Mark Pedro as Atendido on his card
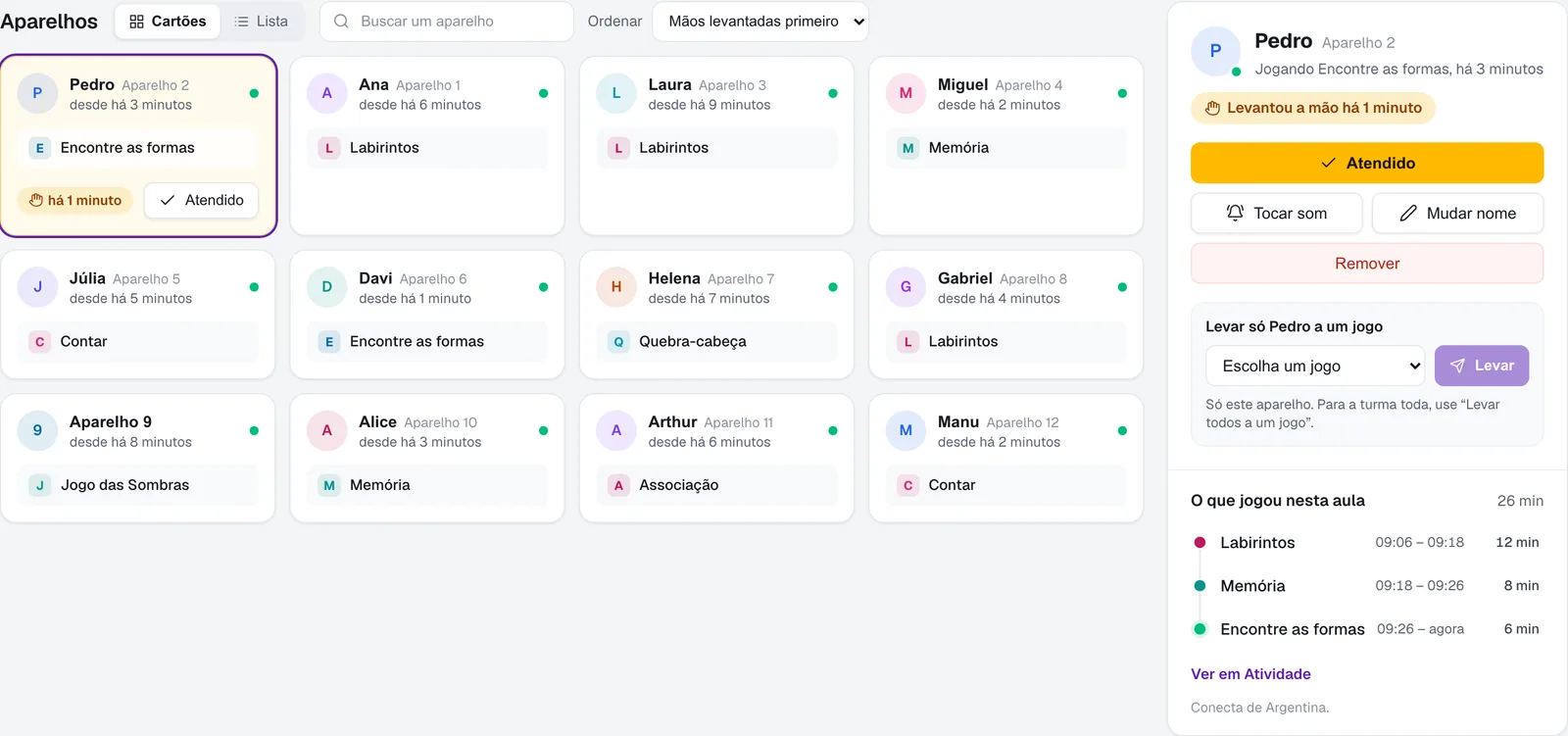 click(201, 200)
